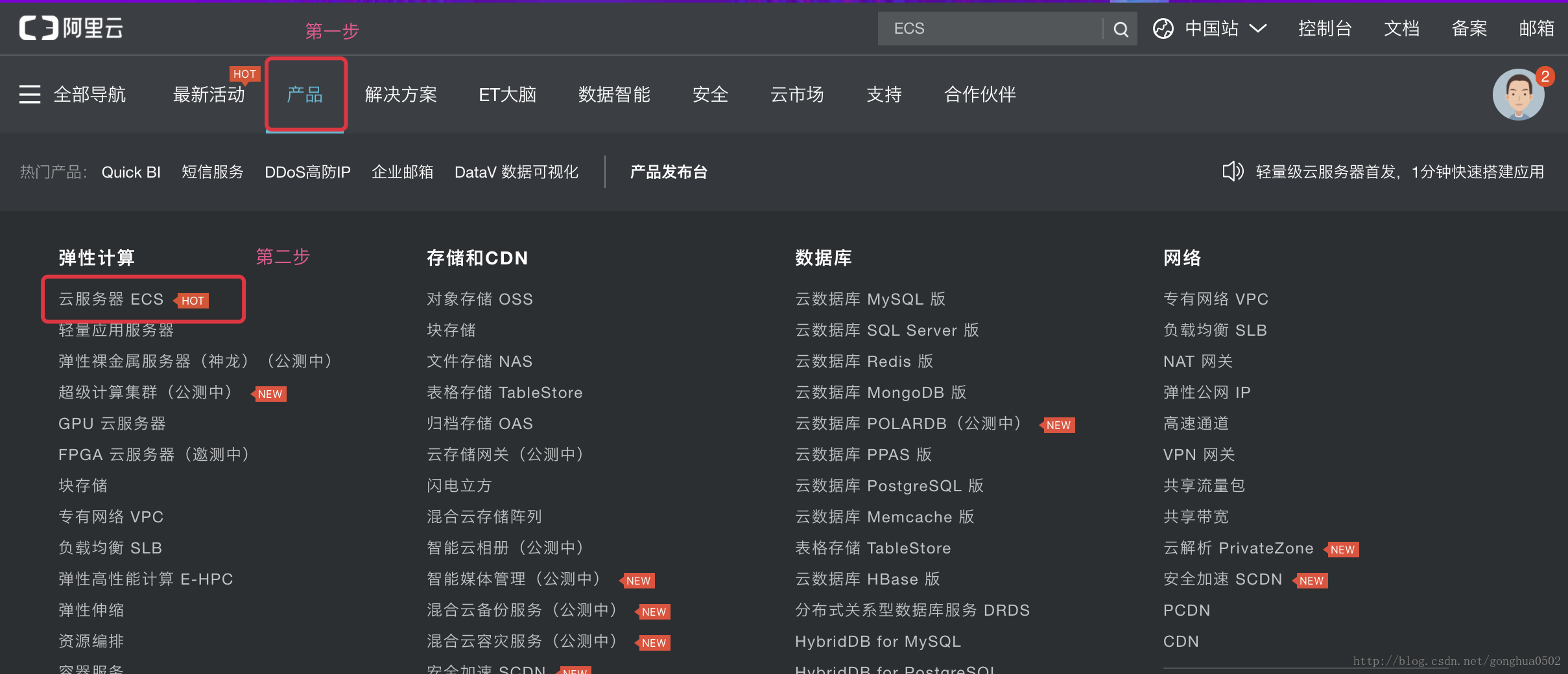Image resolution: width=1568 pixels, height=674 pixels.
Task: Open the hamburger menu icon
Action: [30, 95]
